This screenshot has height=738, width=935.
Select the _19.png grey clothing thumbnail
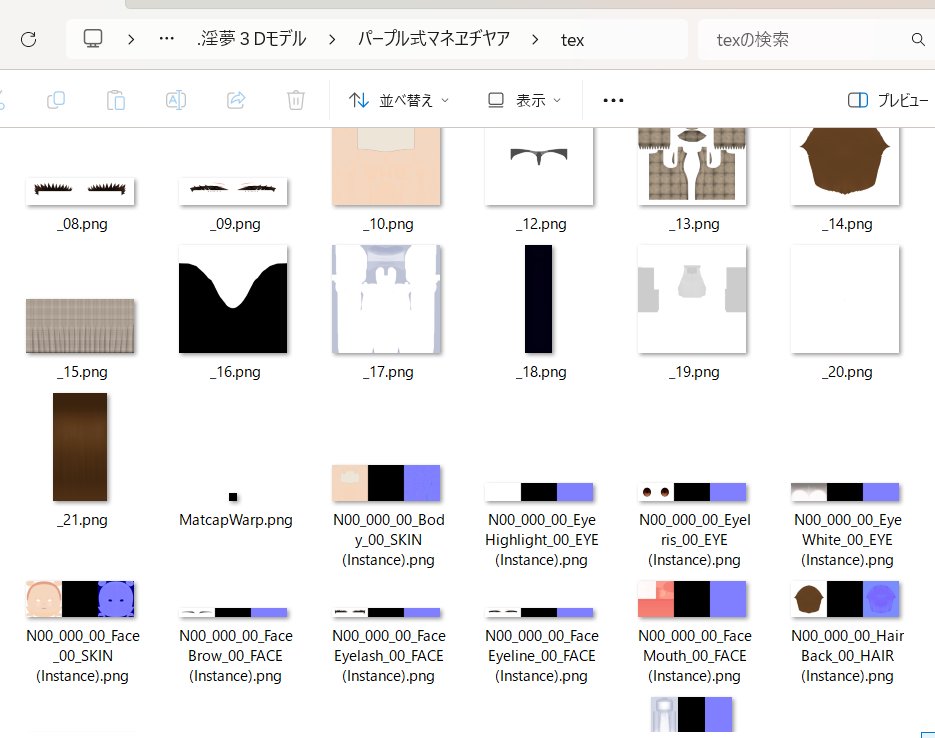[692, 299]
